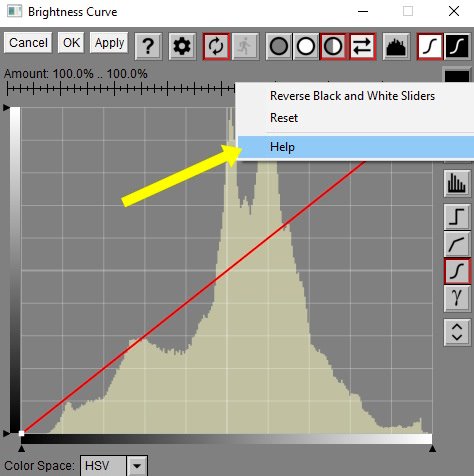Image resolution: width=474 pixels, height=476 pixels.
Task: Select the black background S-curve icon
Action: [x=458, y=46]
